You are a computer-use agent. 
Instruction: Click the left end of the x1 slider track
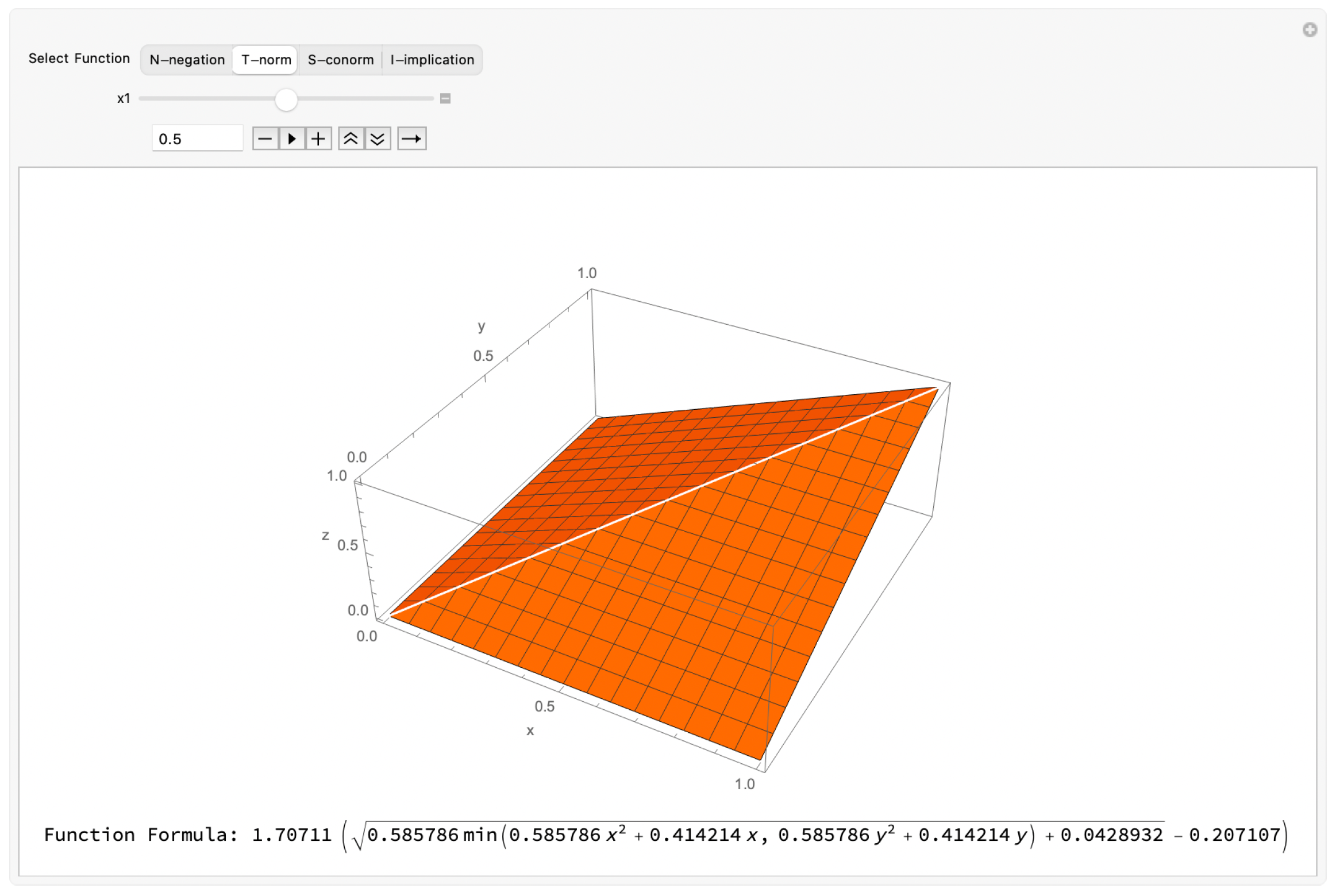coord(142,98)
